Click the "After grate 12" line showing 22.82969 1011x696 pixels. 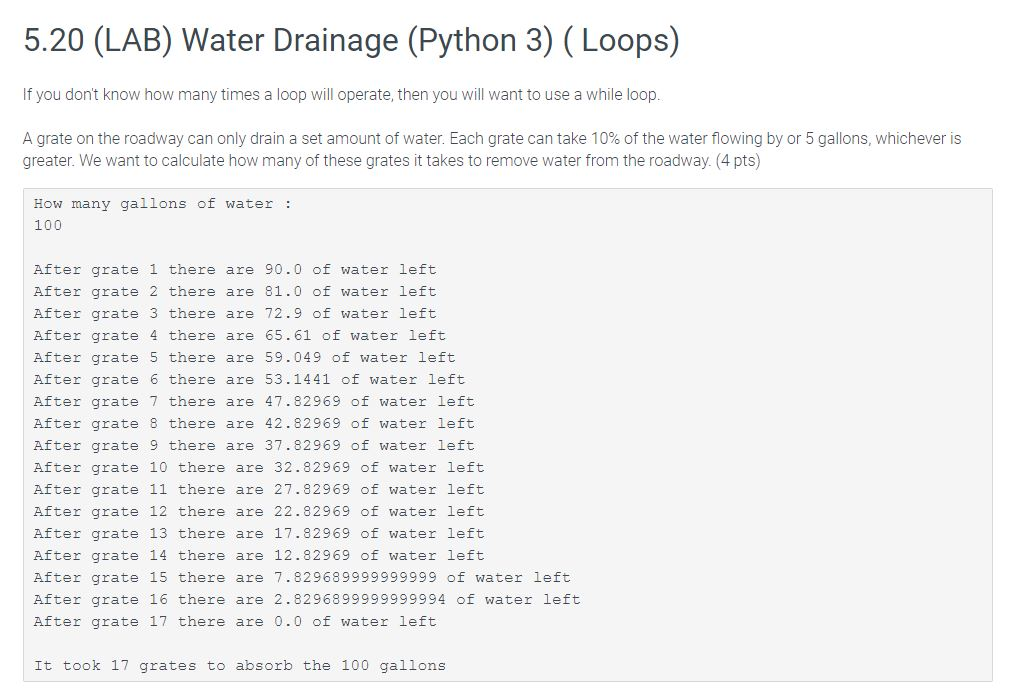258,512
